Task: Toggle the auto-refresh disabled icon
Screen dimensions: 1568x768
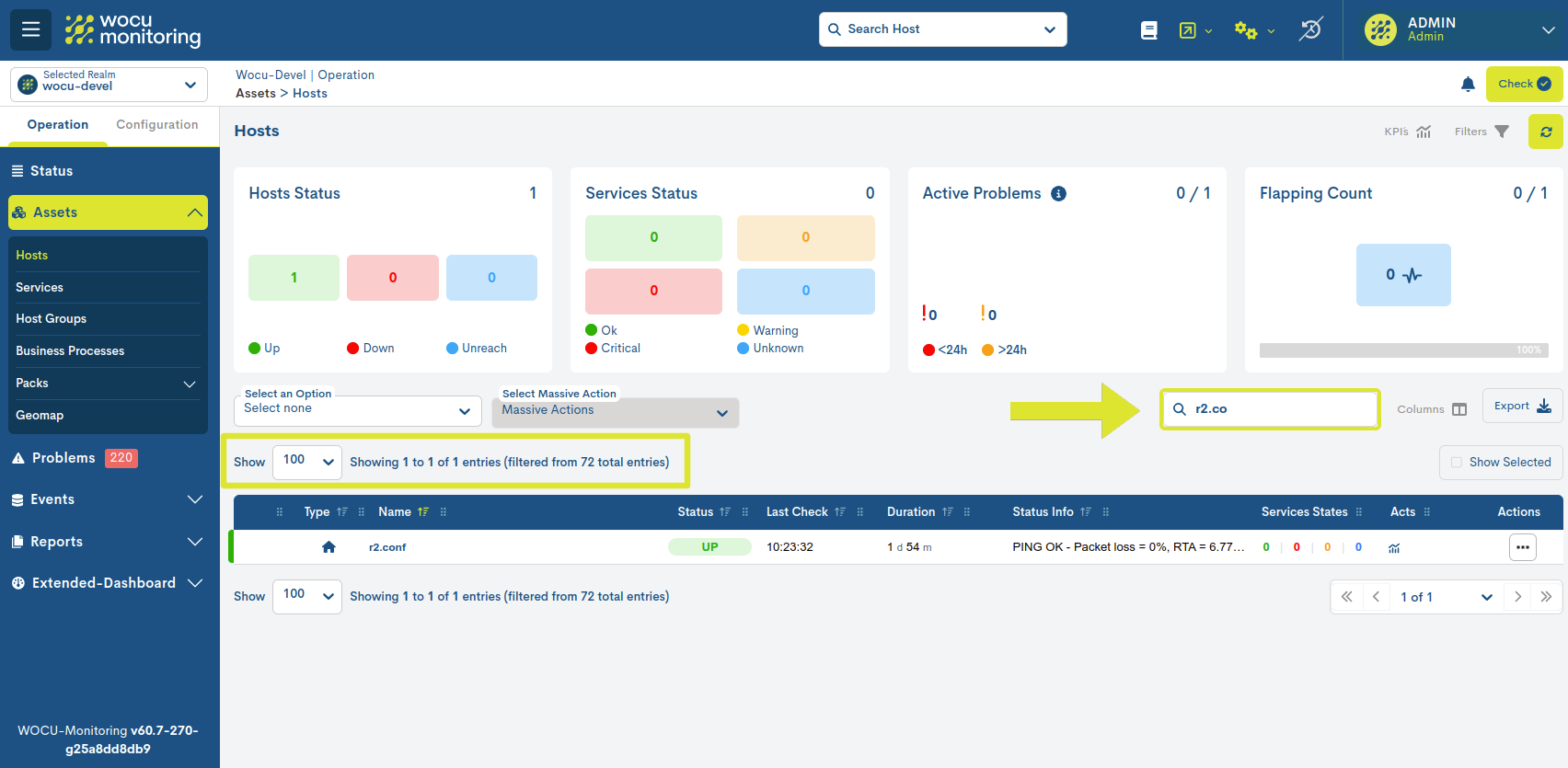Action: (x=1310, y=29)
